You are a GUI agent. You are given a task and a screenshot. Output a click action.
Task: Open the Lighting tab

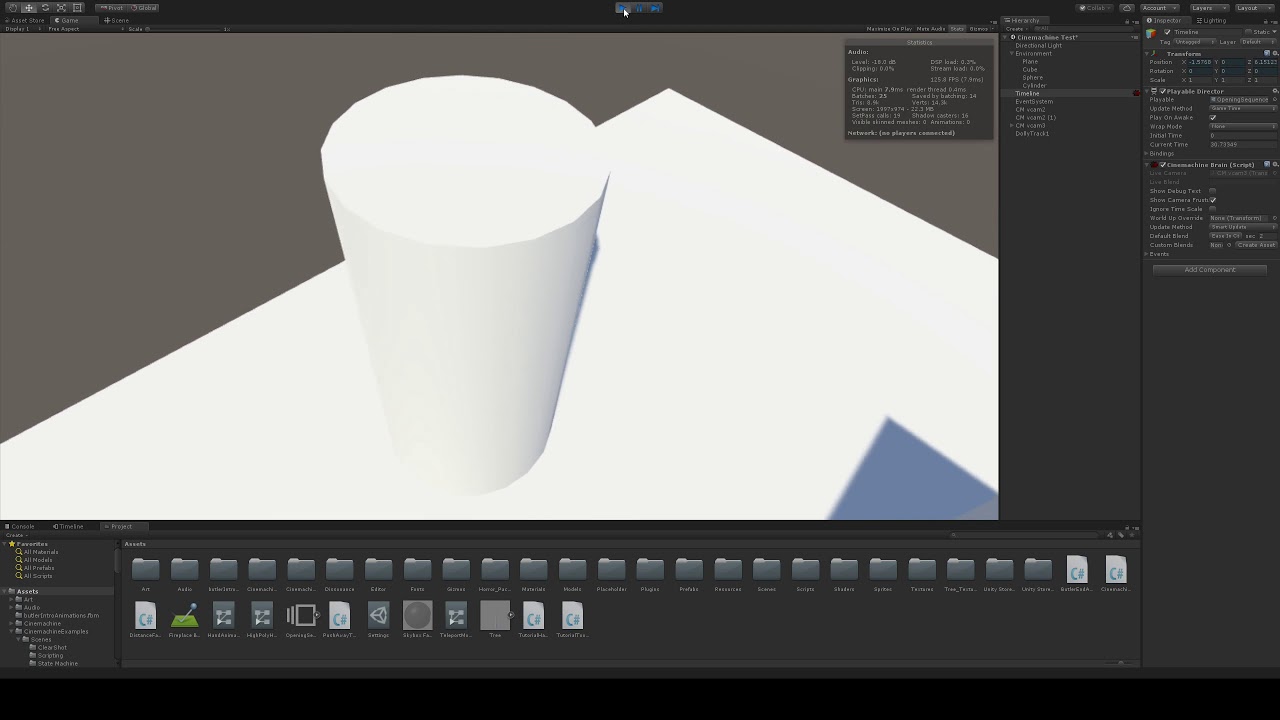pyautogui.click(x=1211, y=20)
